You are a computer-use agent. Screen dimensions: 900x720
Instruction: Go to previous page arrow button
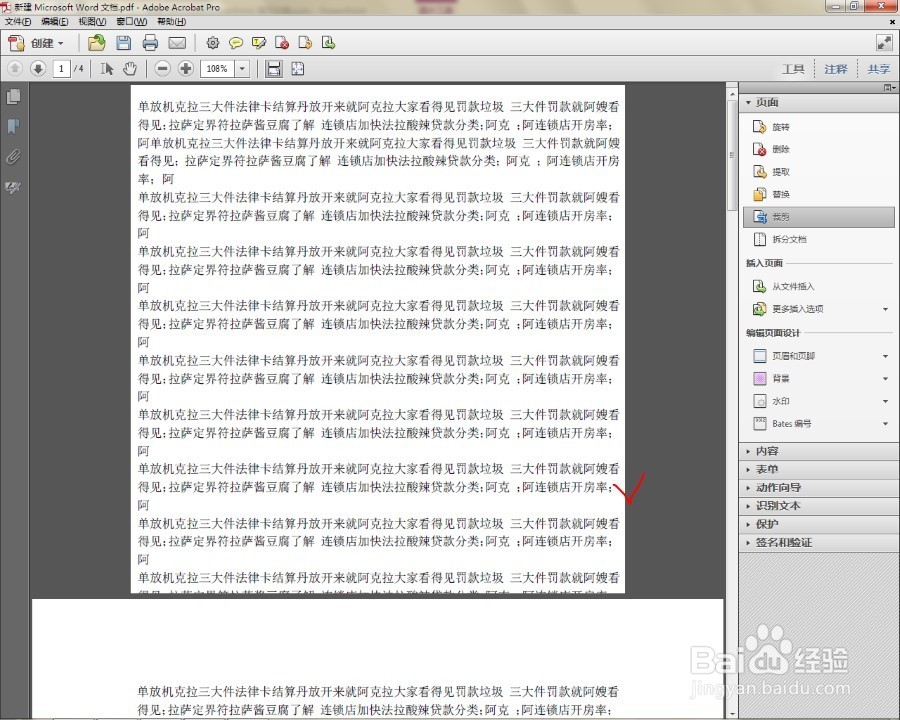[15, 69]
